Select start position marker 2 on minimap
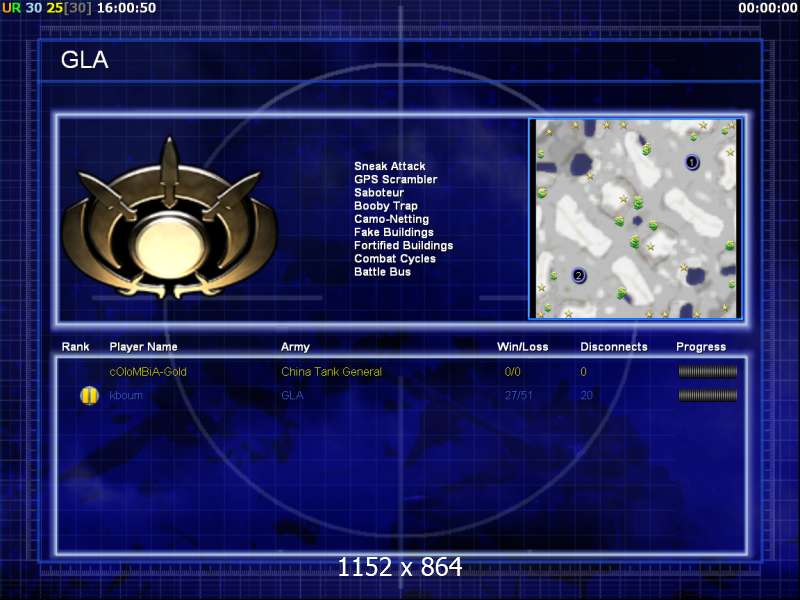The image size is (800, 600). pos(578,276)
